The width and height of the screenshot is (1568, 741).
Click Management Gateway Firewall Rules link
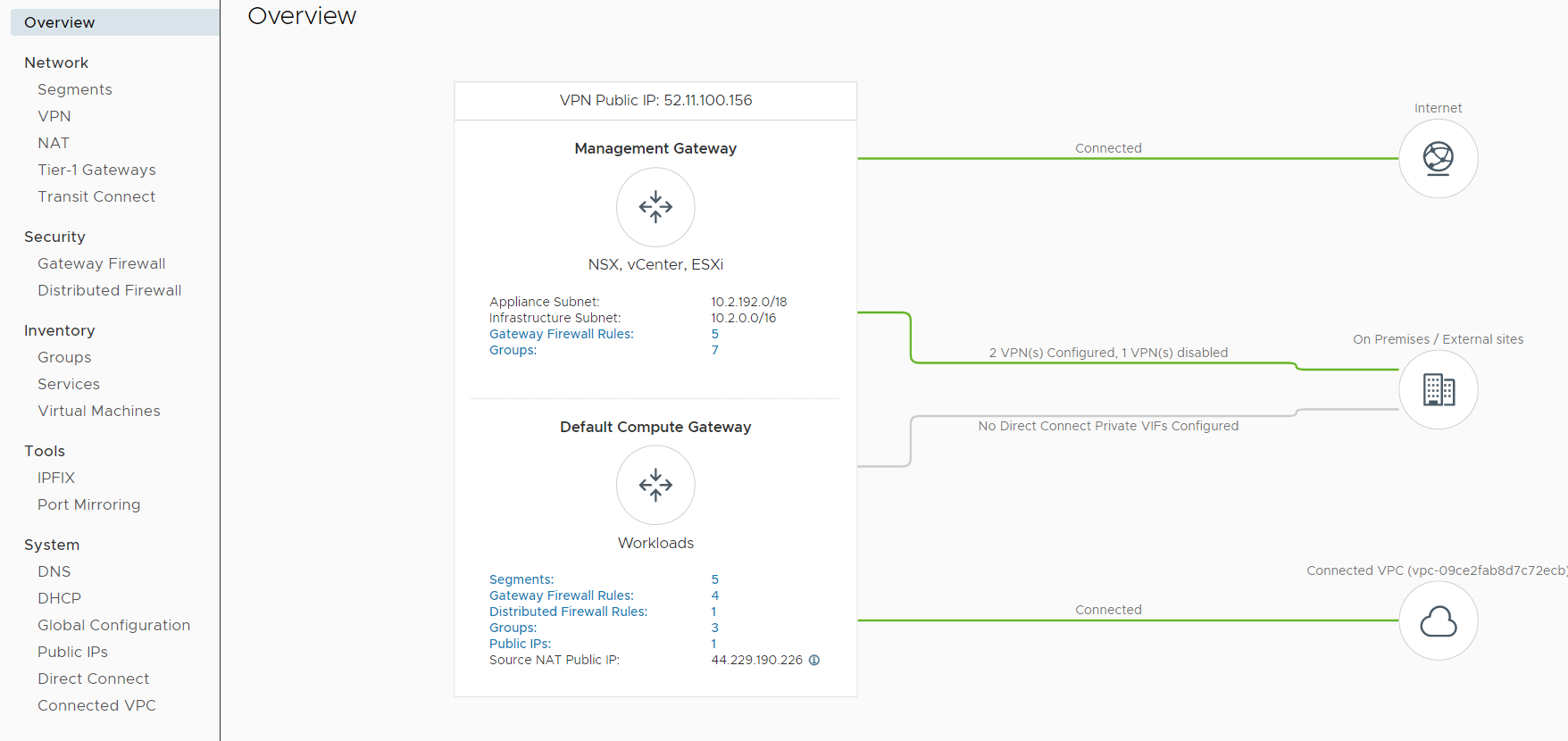(x=561, y=334)
